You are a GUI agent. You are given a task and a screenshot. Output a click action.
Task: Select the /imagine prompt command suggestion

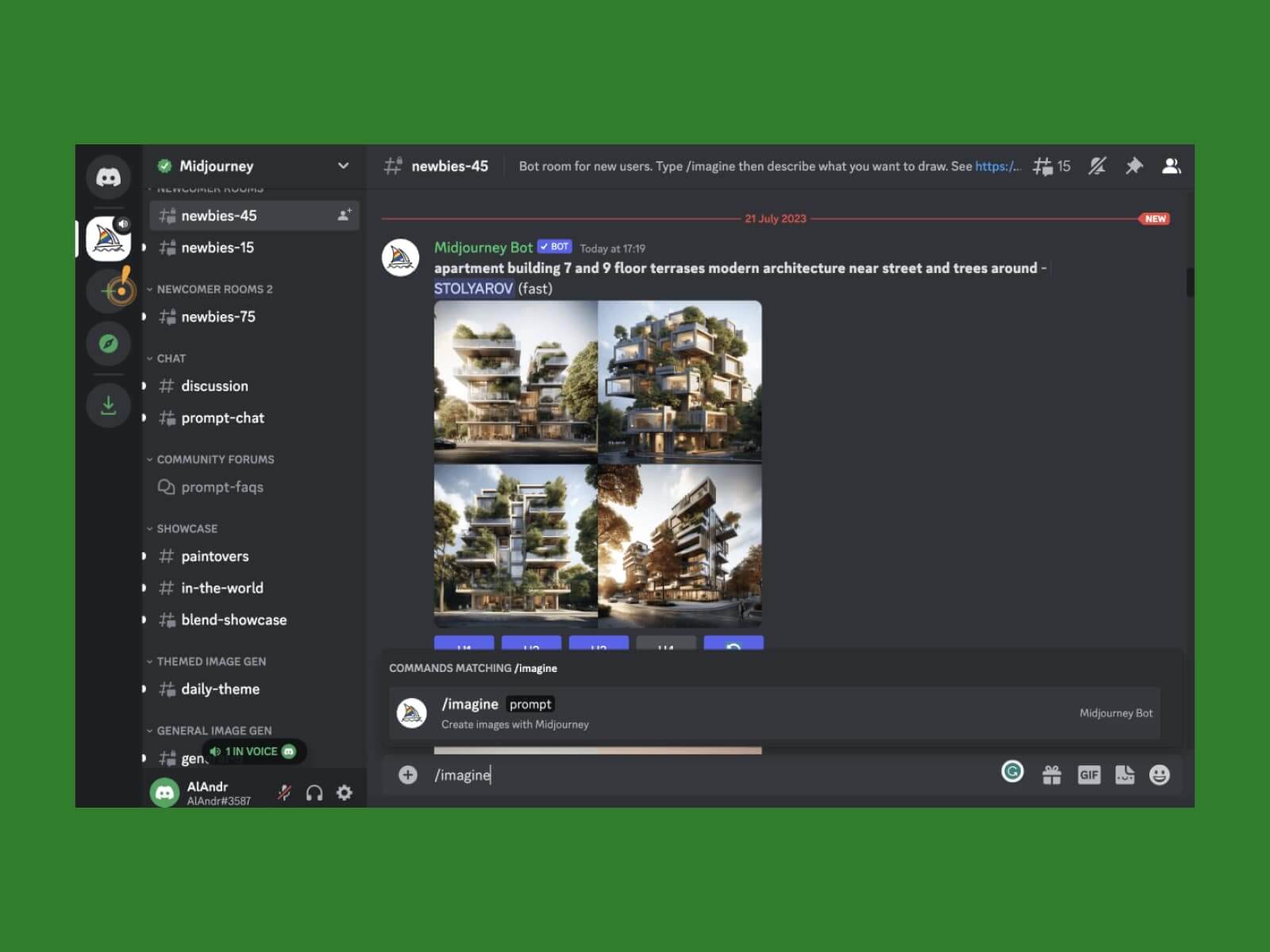click(x=775, y=713)
